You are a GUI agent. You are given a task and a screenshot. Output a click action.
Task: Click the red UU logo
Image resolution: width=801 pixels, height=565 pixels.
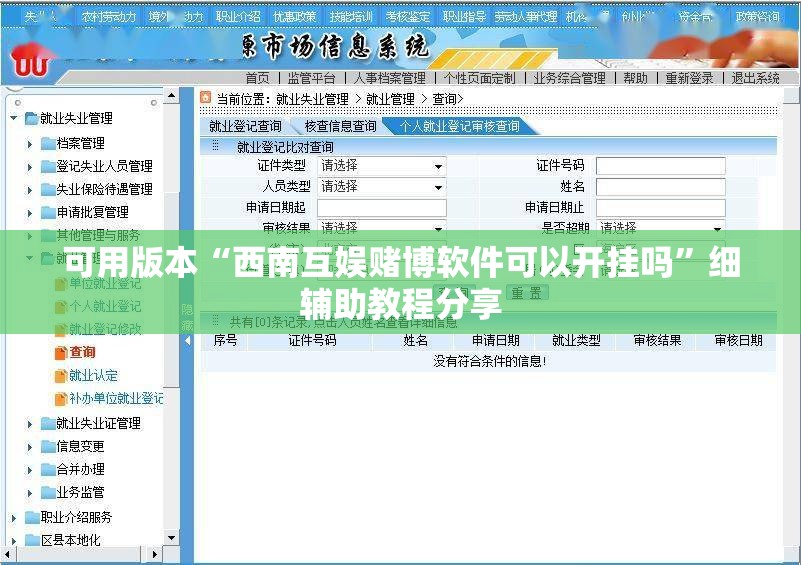pos(32,62)
